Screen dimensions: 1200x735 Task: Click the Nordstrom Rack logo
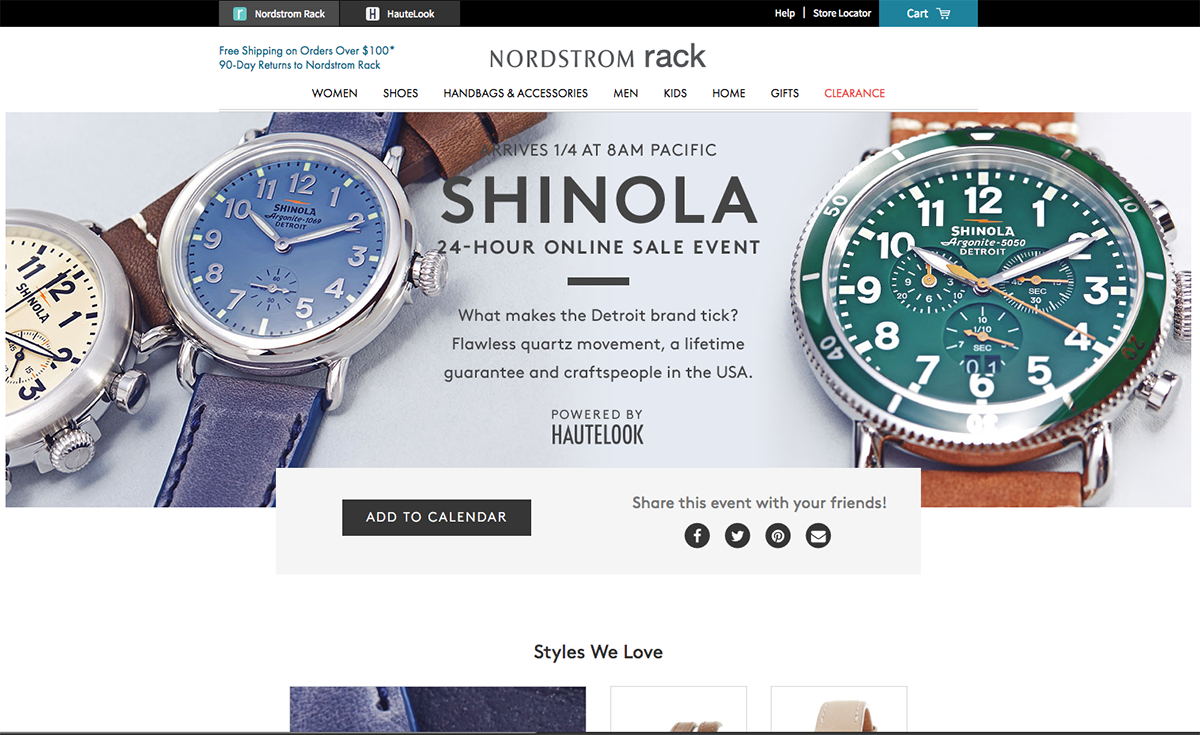(x=598, y=57)
